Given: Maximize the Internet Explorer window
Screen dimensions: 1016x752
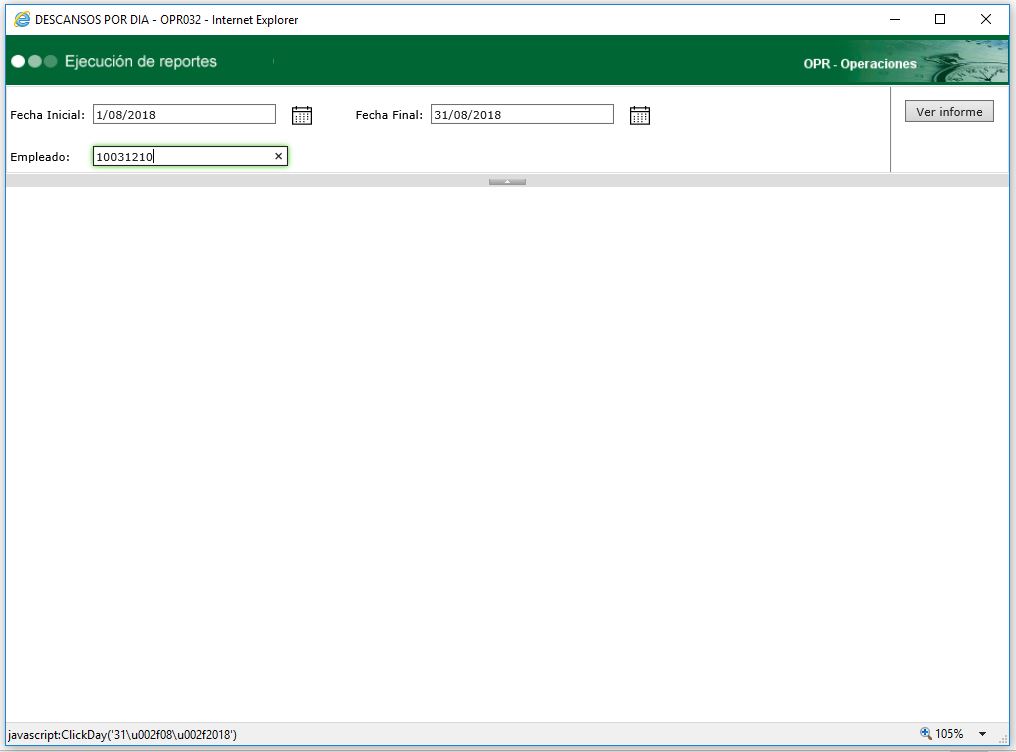Looking at the screenshot, I should click(x=940, y=19).
